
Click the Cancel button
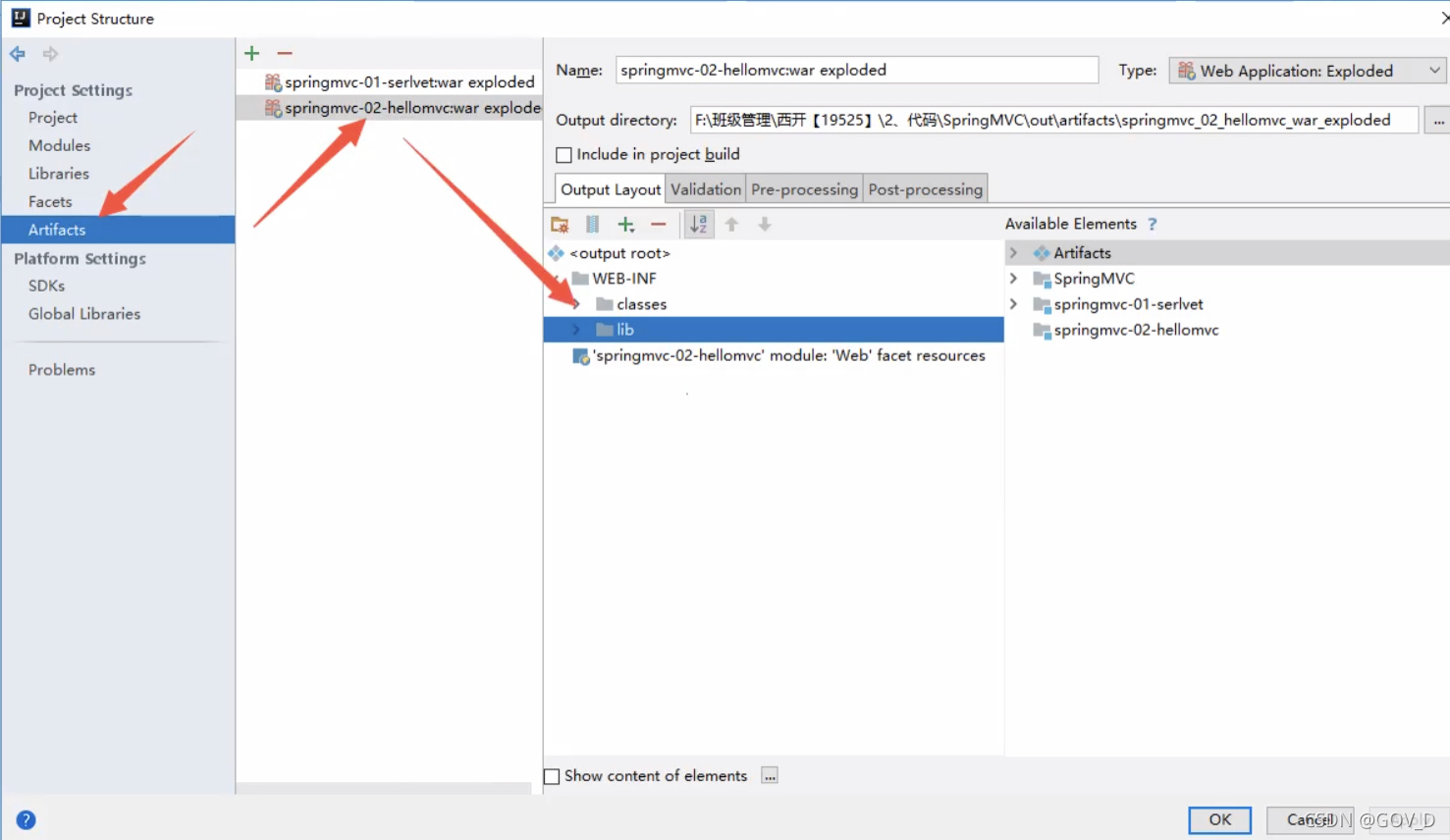1313,820
